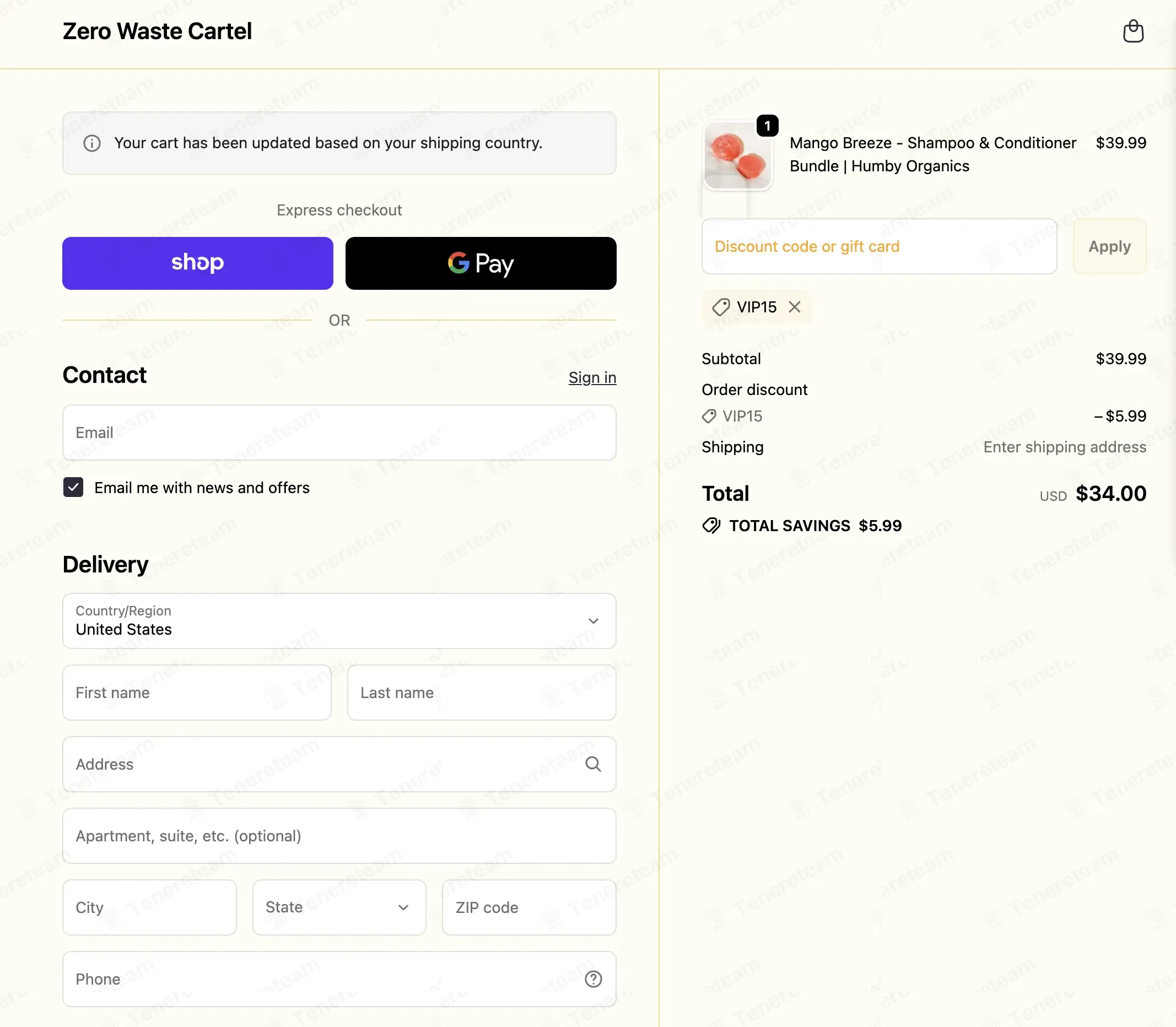1176x1027 pixels.
Task: Expand the State dropdown
Action: pos(339,907)
